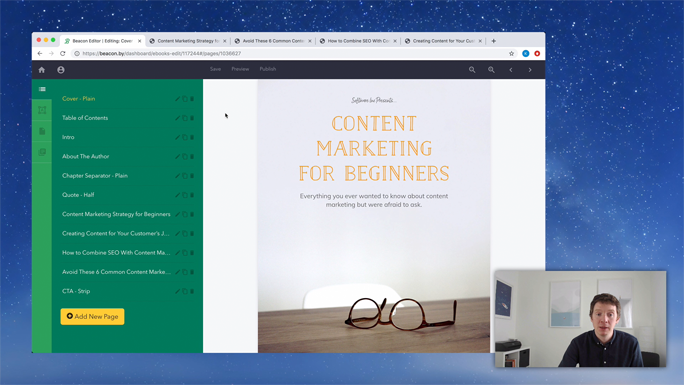Delete the Chapter Separator - Plain page
Image resolution: width=684 pixels, height=385 pixels.
coord(192,176)
